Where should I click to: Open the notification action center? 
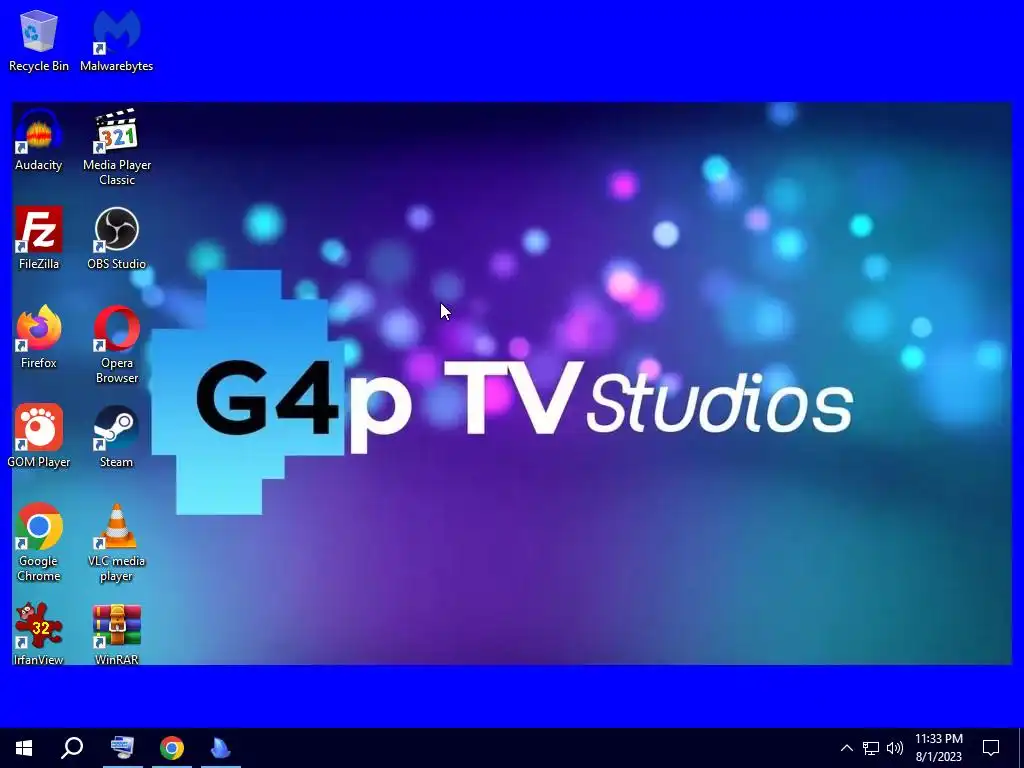tap(991, 748)
